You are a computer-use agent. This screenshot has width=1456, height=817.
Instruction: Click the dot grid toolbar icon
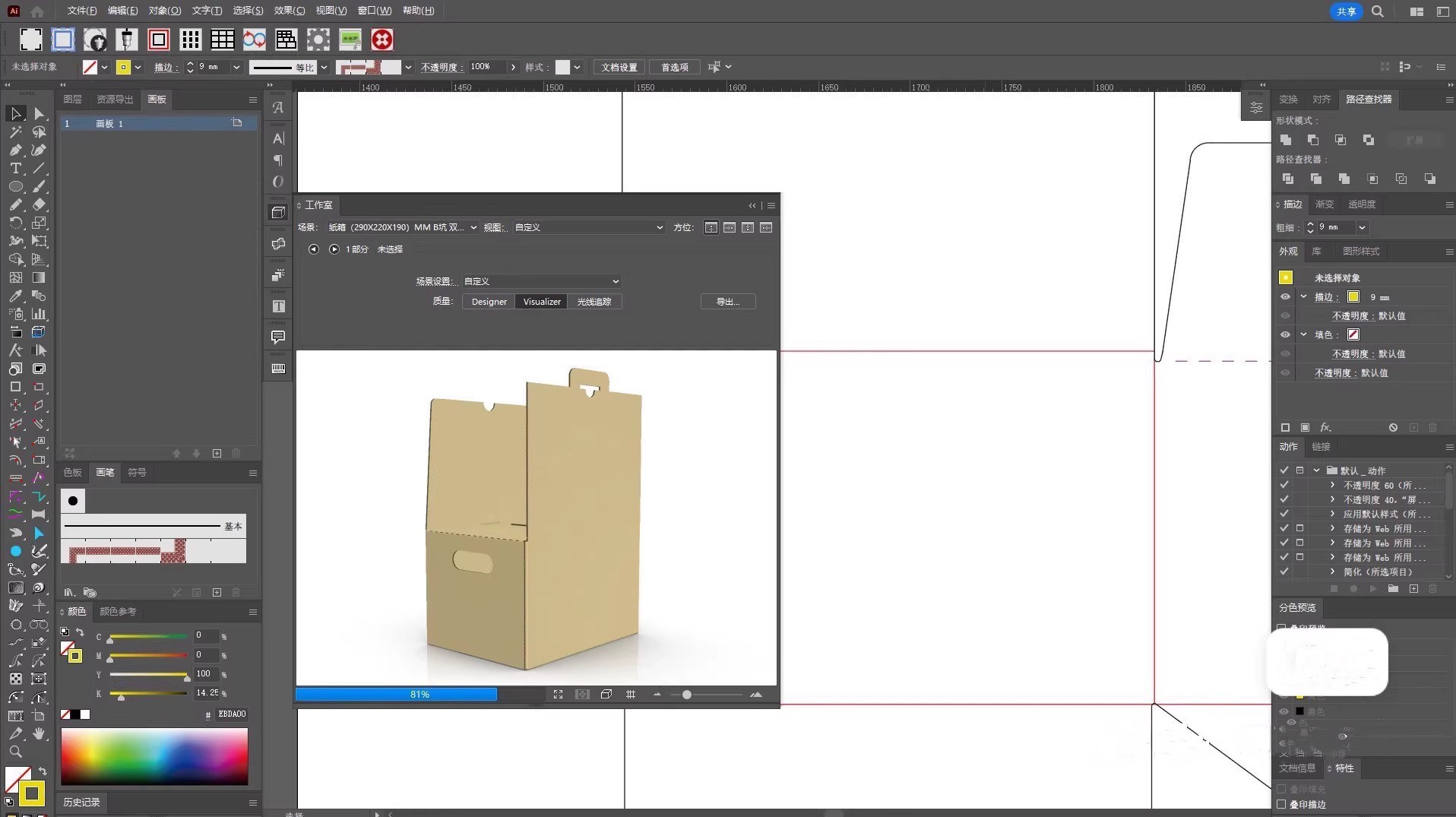(191, 40)
